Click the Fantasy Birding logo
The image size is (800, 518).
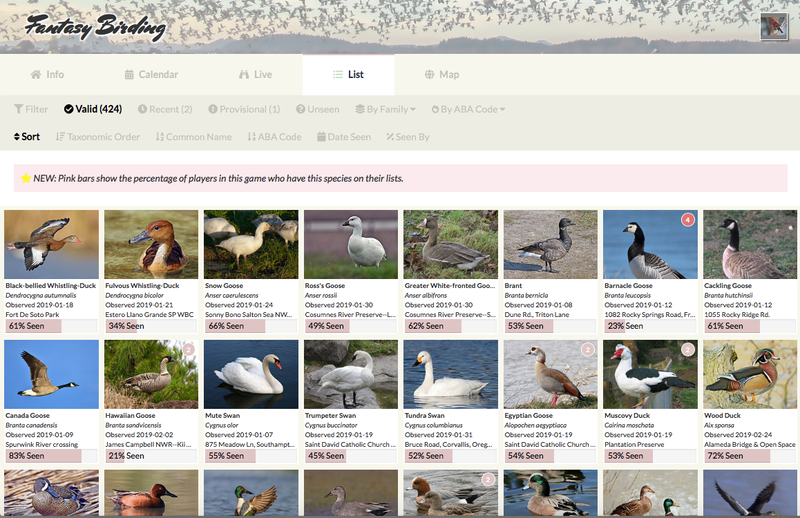pos(95,27)
